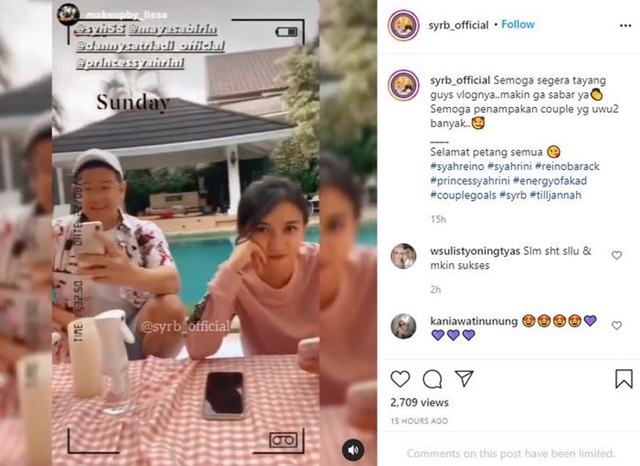
Task: Open comments with the speech bubble icon
Action: coord(432,379)
